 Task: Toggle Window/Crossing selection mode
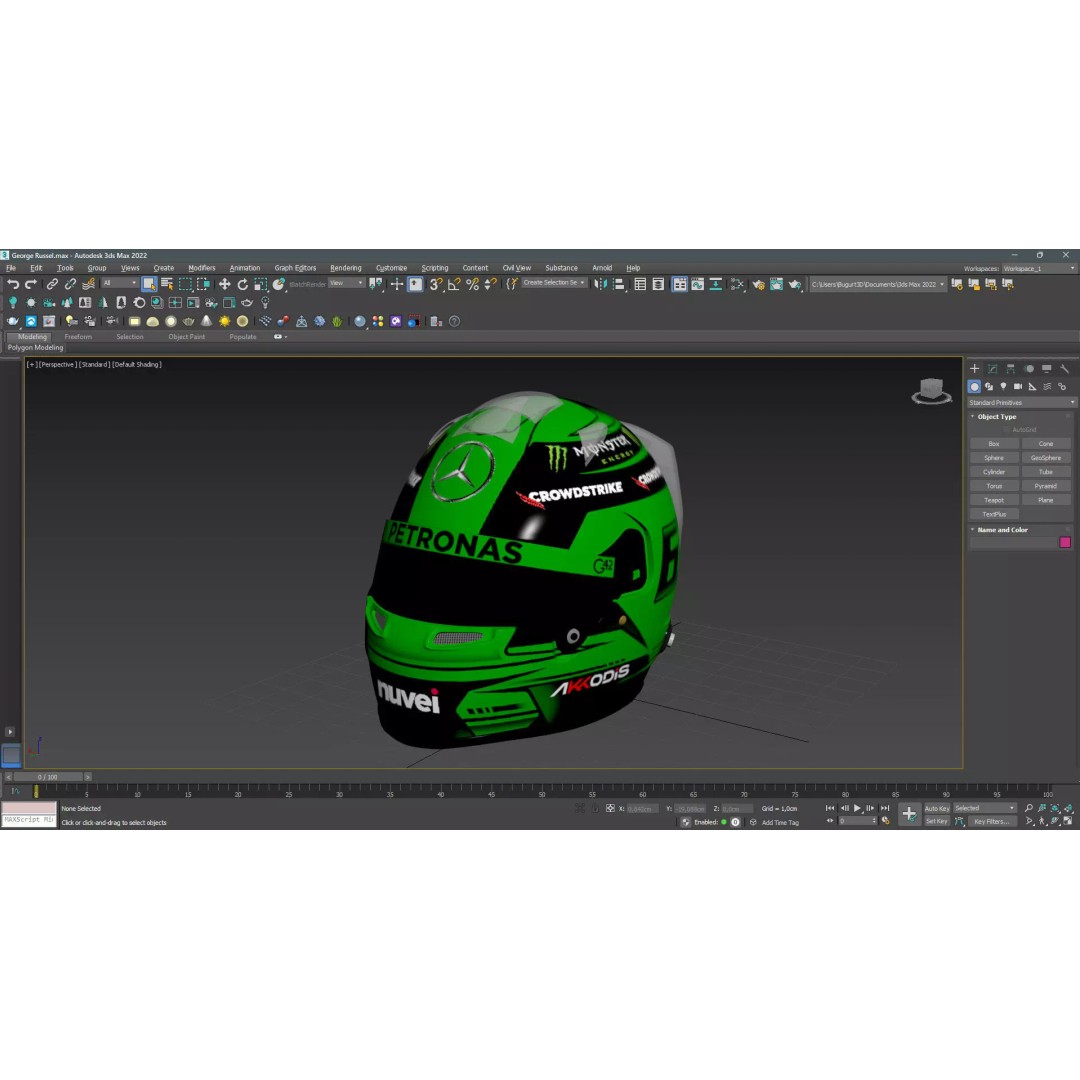click(203, 284)
